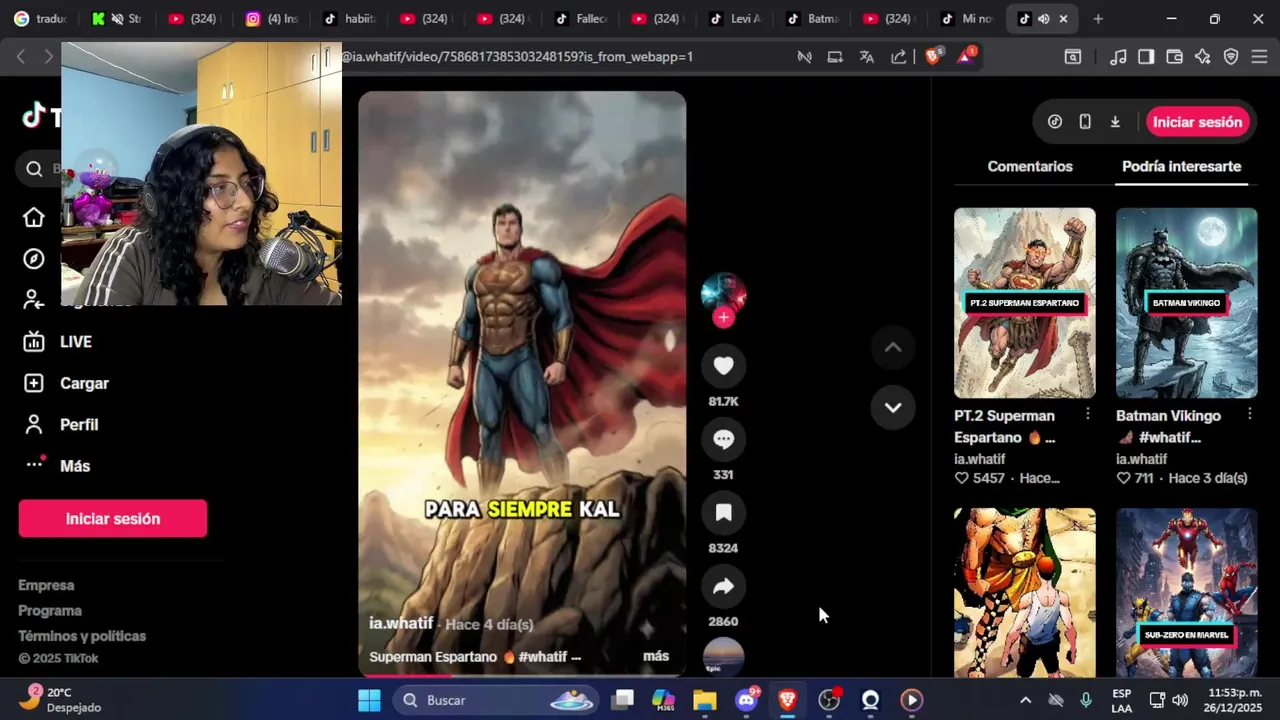This screenshot has width=1280, height=720.
Task: Open PT.2 Superman Espartano thumbnail
Action: tap(1024, 303)
